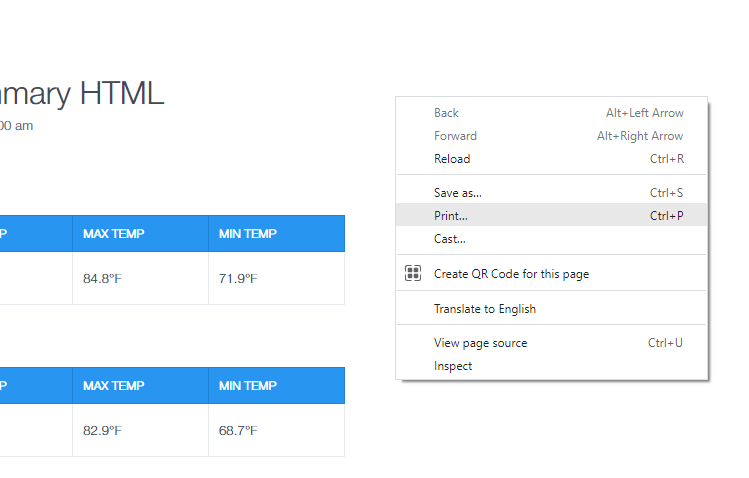749x478 pixels.
Task: Click Translate to English
Action: (485, 309)
